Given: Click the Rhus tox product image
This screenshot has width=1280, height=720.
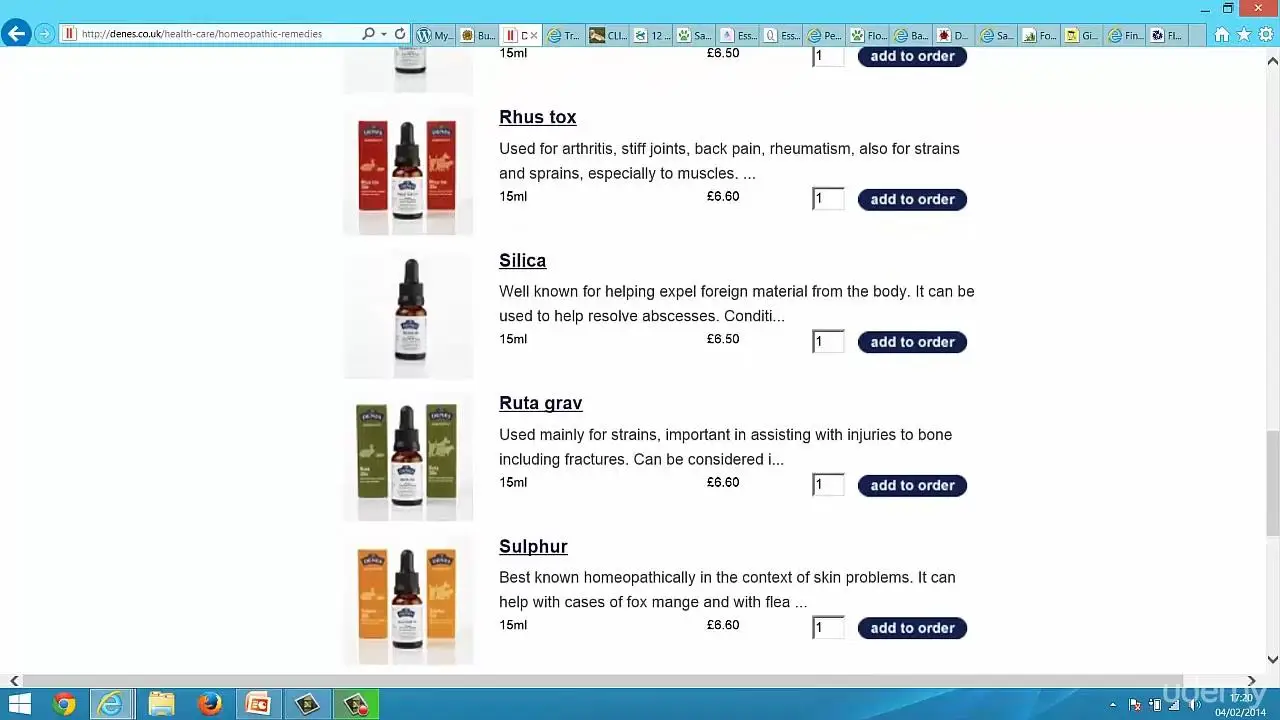Looking at the screenshot, I should pyautogui.click(x=408, y=171).
